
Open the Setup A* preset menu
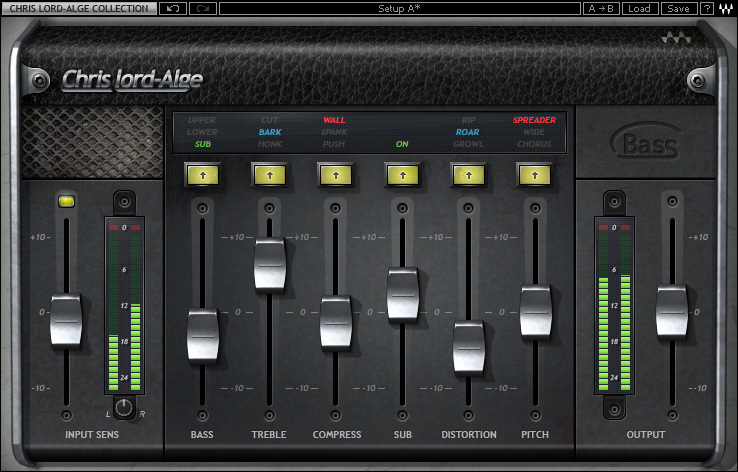(400, 8)
